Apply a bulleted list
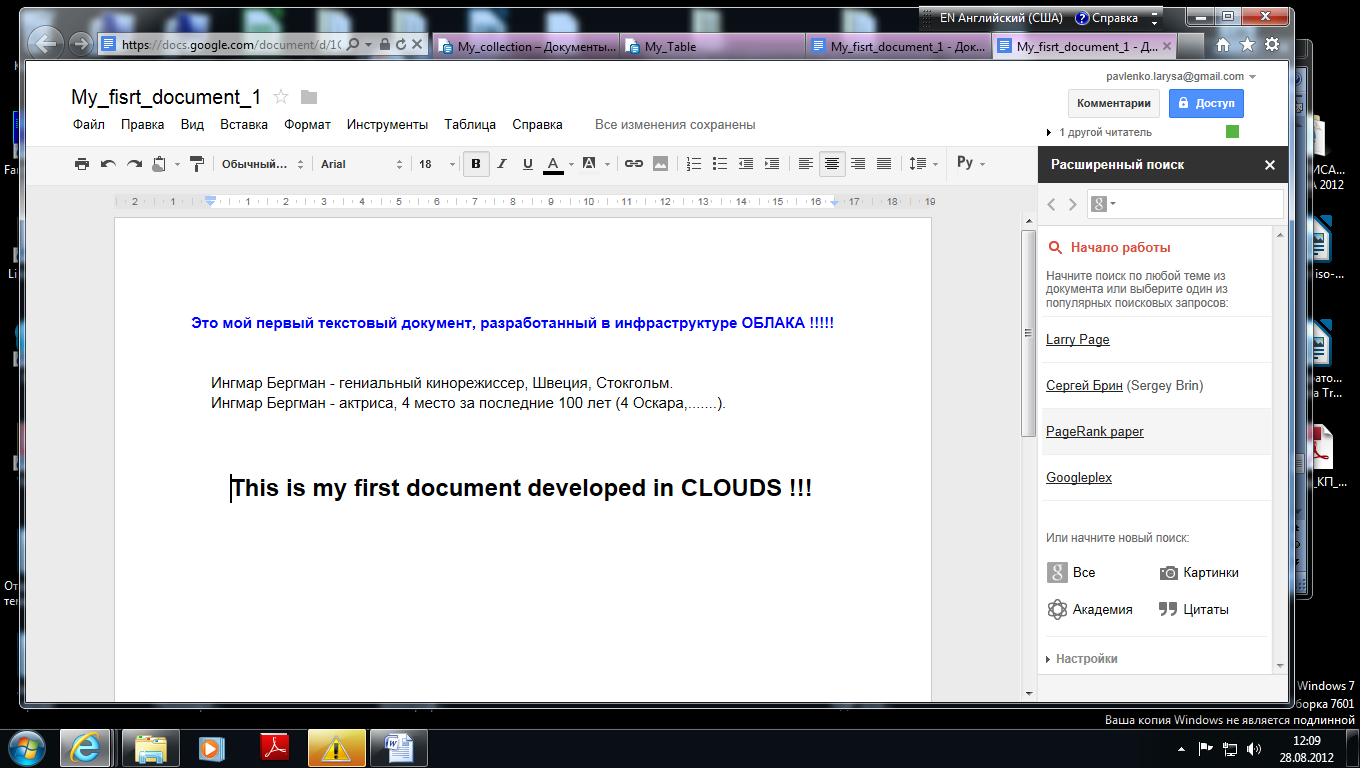 (x=719, y=164)
